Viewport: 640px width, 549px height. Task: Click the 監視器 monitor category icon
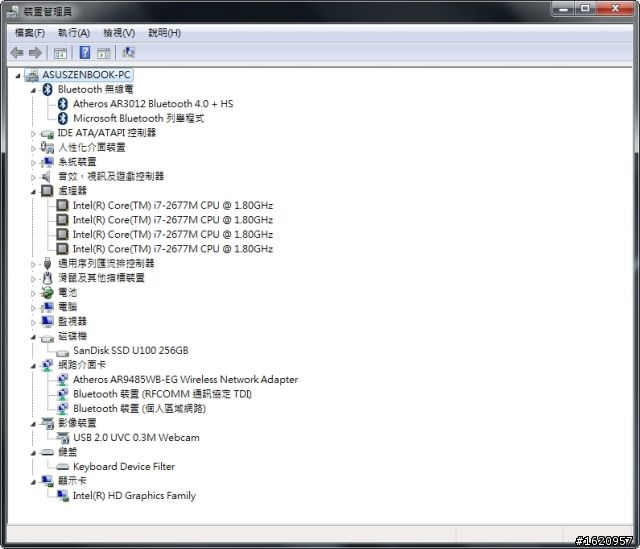[47, 322]
